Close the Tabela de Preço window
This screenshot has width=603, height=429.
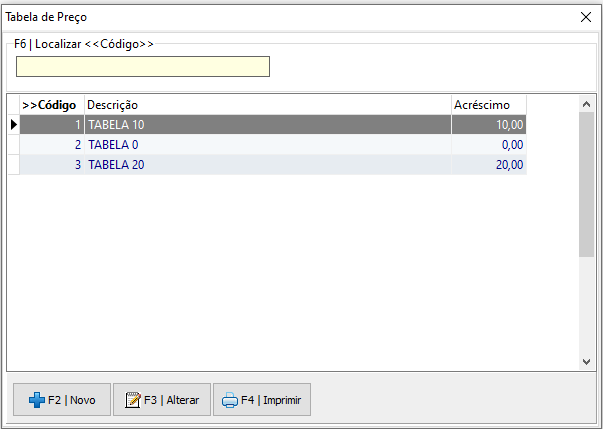tap(586, 17)
